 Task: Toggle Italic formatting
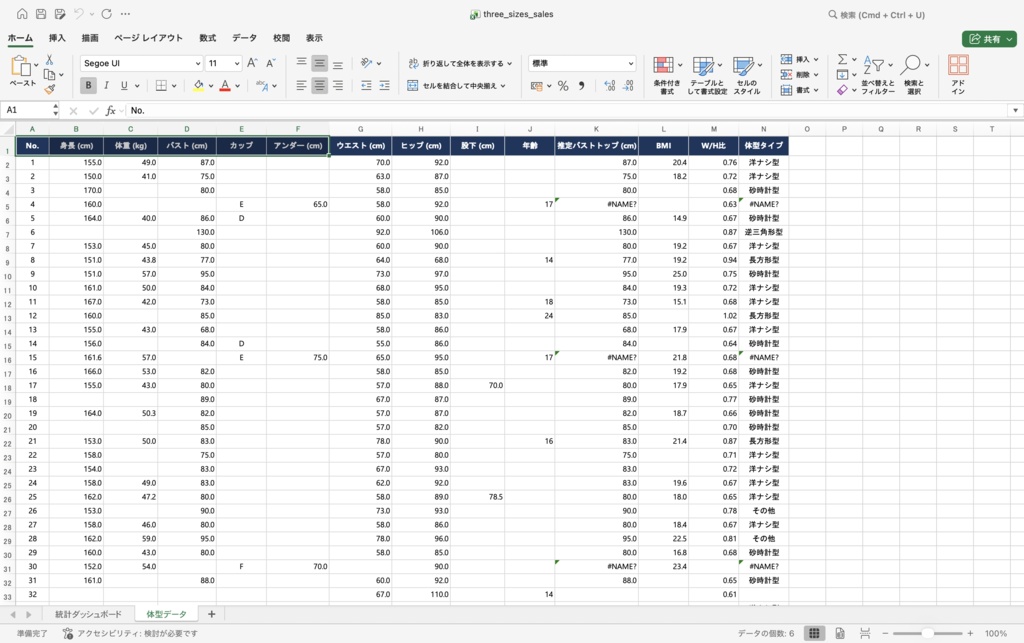106,86
